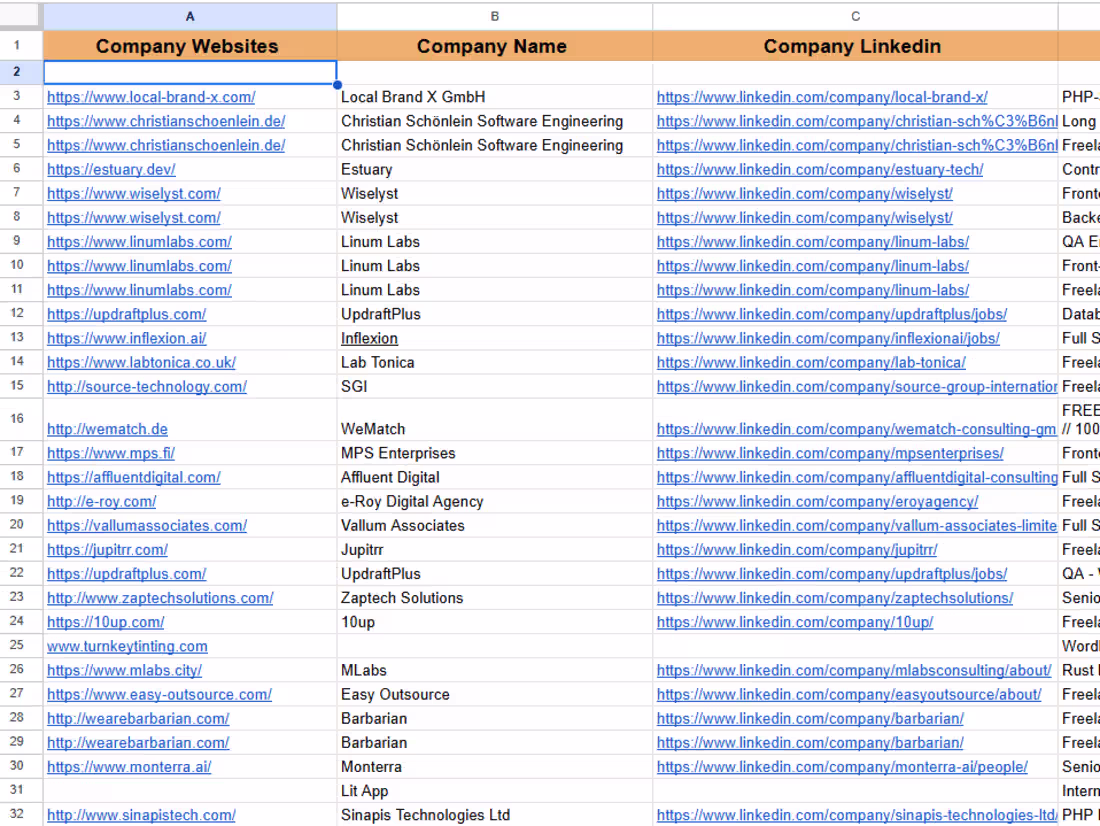Click the Company Linkedin header cell
Screen dimensions: 1100x826
coord(855,46)
